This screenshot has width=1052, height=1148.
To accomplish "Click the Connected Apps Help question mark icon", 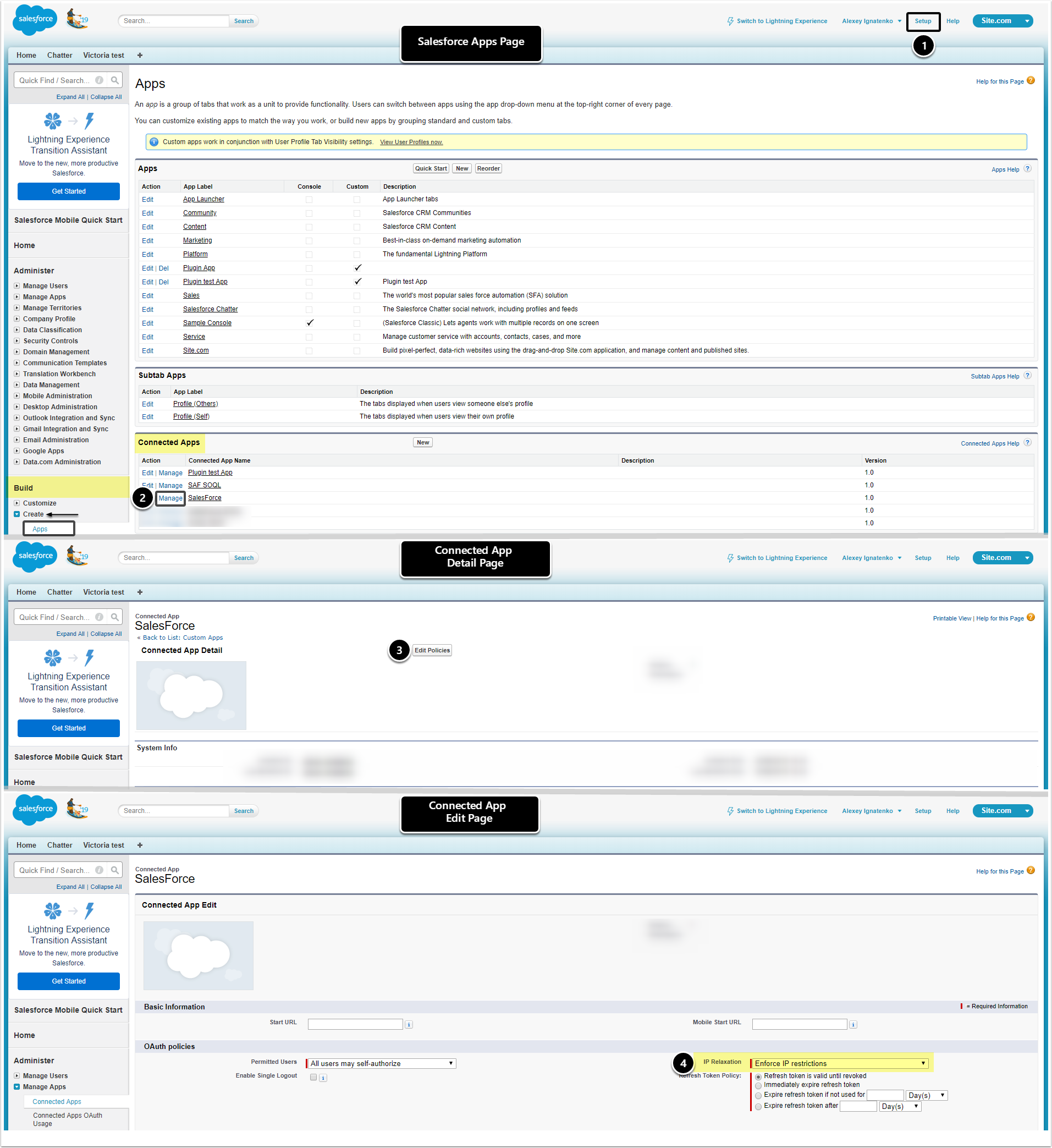I will click(x=1027, y=443).
